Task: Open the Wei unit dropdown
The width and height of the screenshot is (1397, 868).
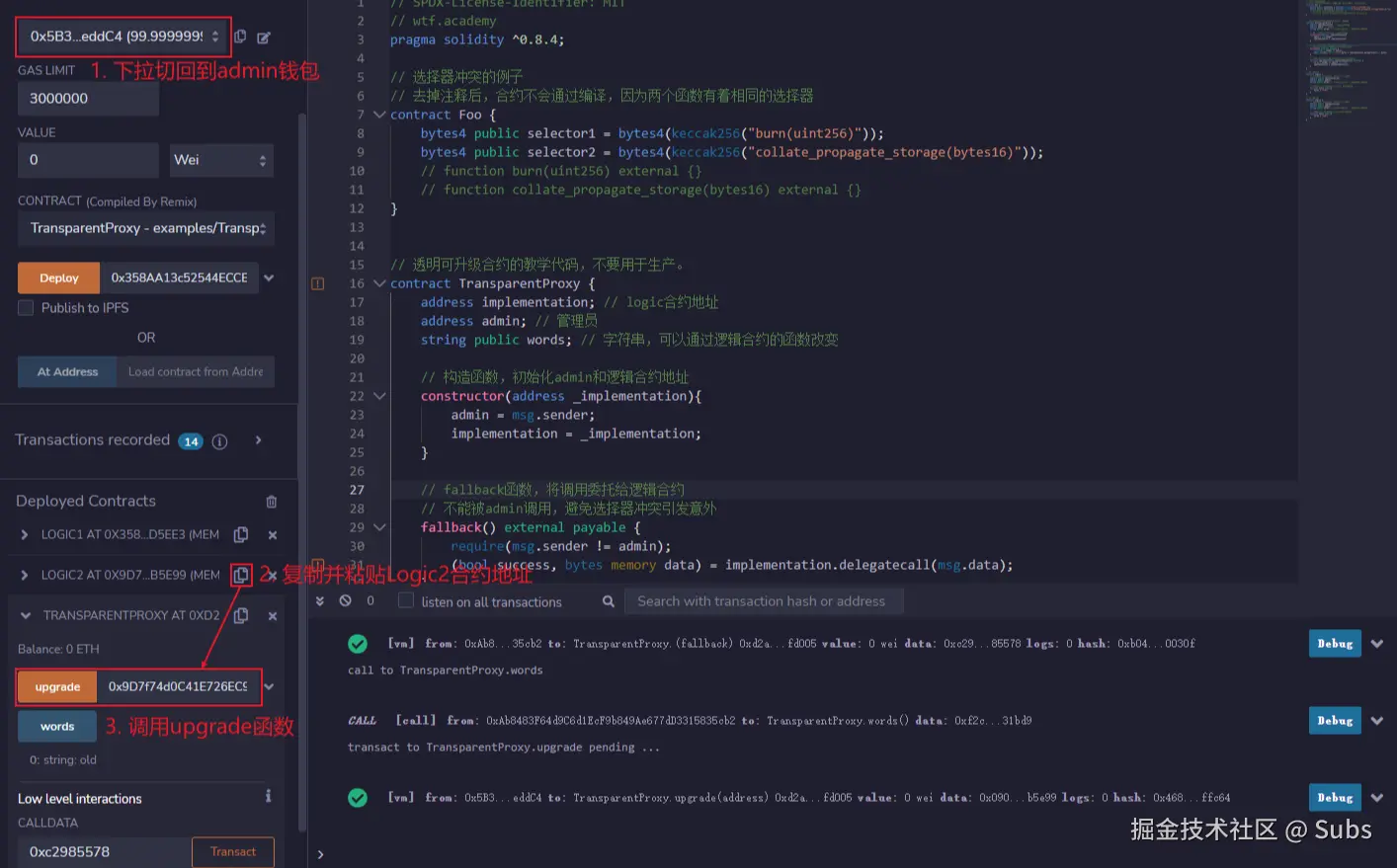Action: (221, 160)
